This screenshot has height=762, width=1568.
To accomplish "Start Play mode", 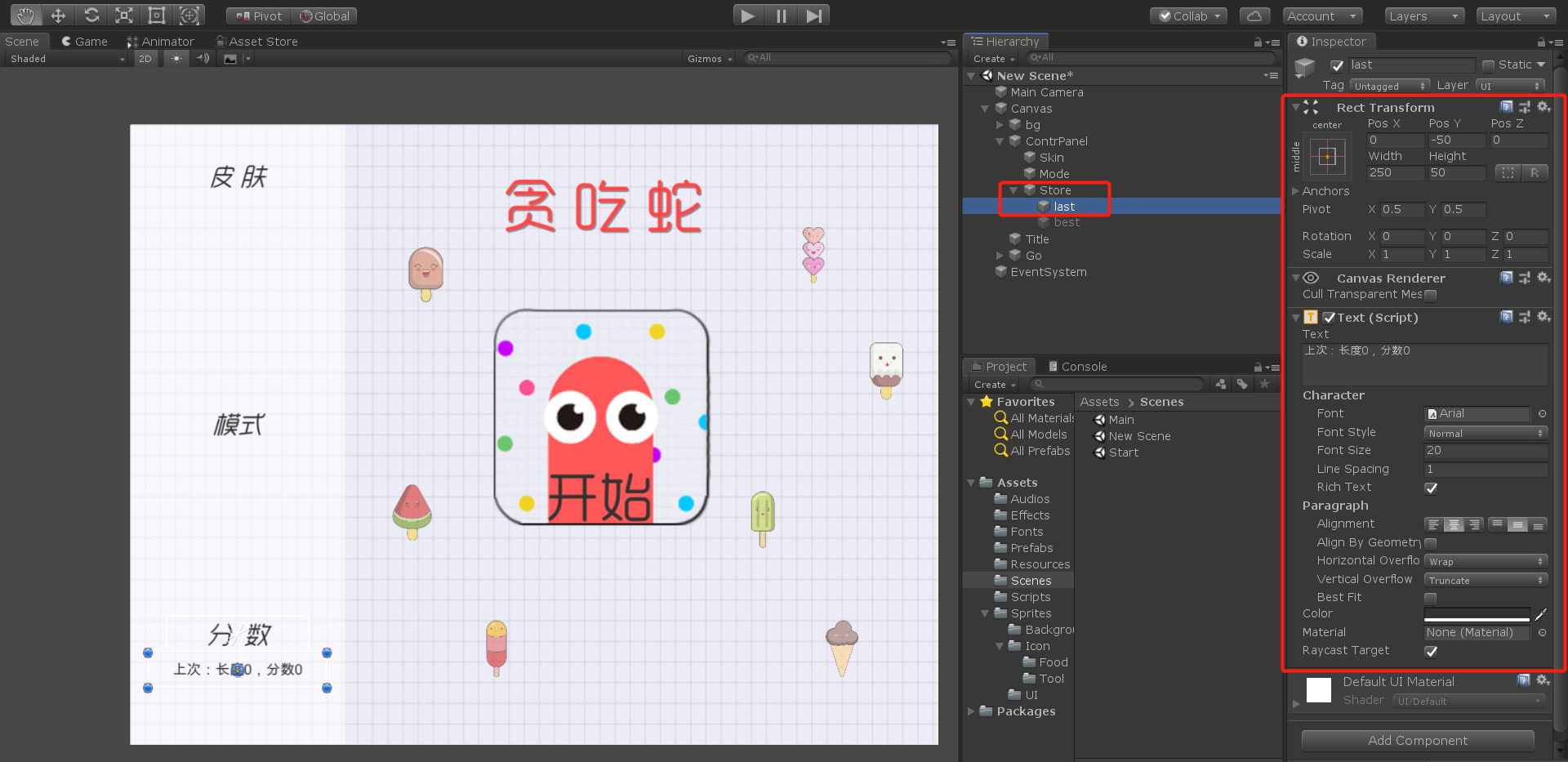I will (747, 16).
